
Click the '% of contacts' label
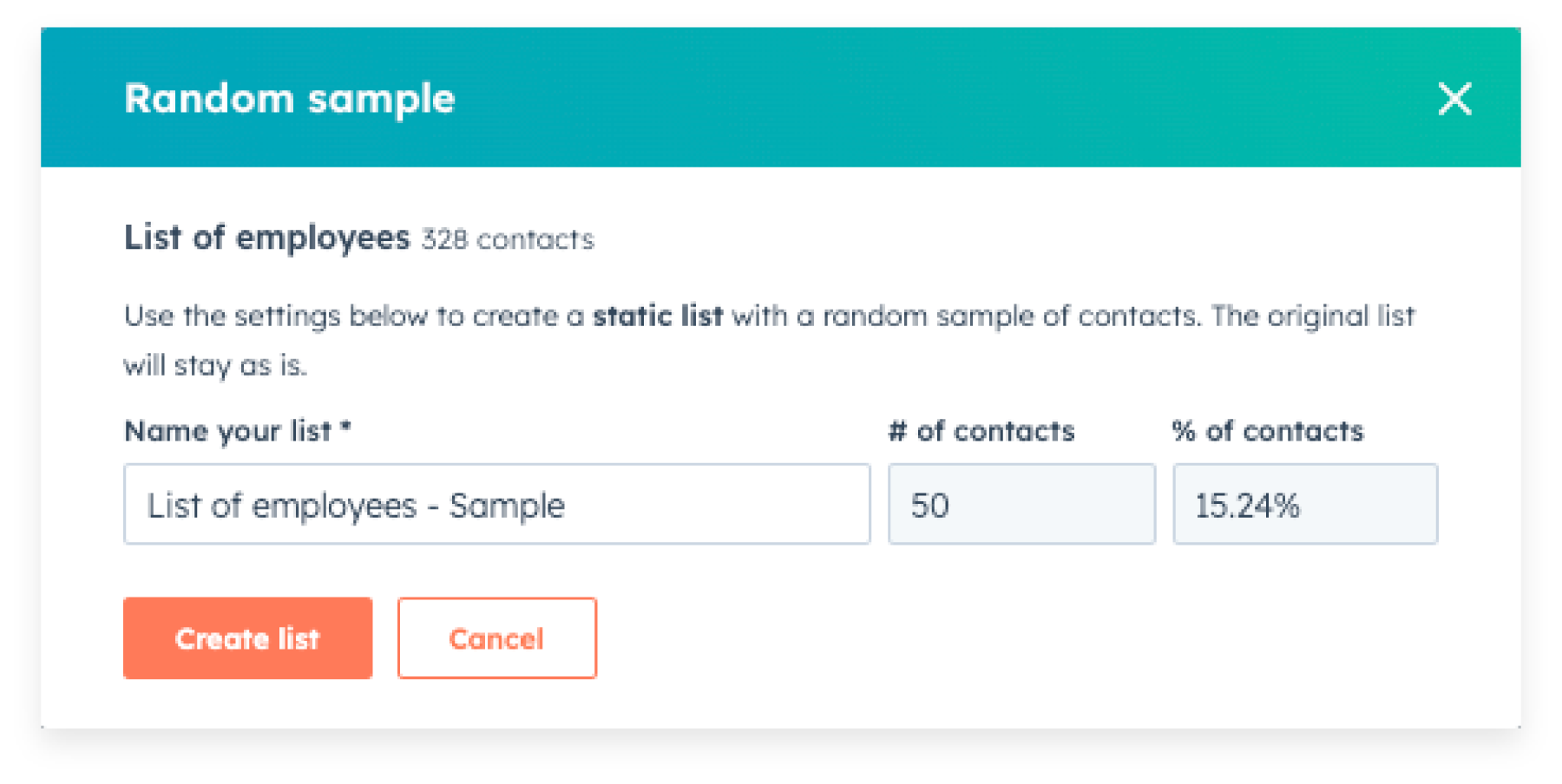click(x=1268, y=431)
